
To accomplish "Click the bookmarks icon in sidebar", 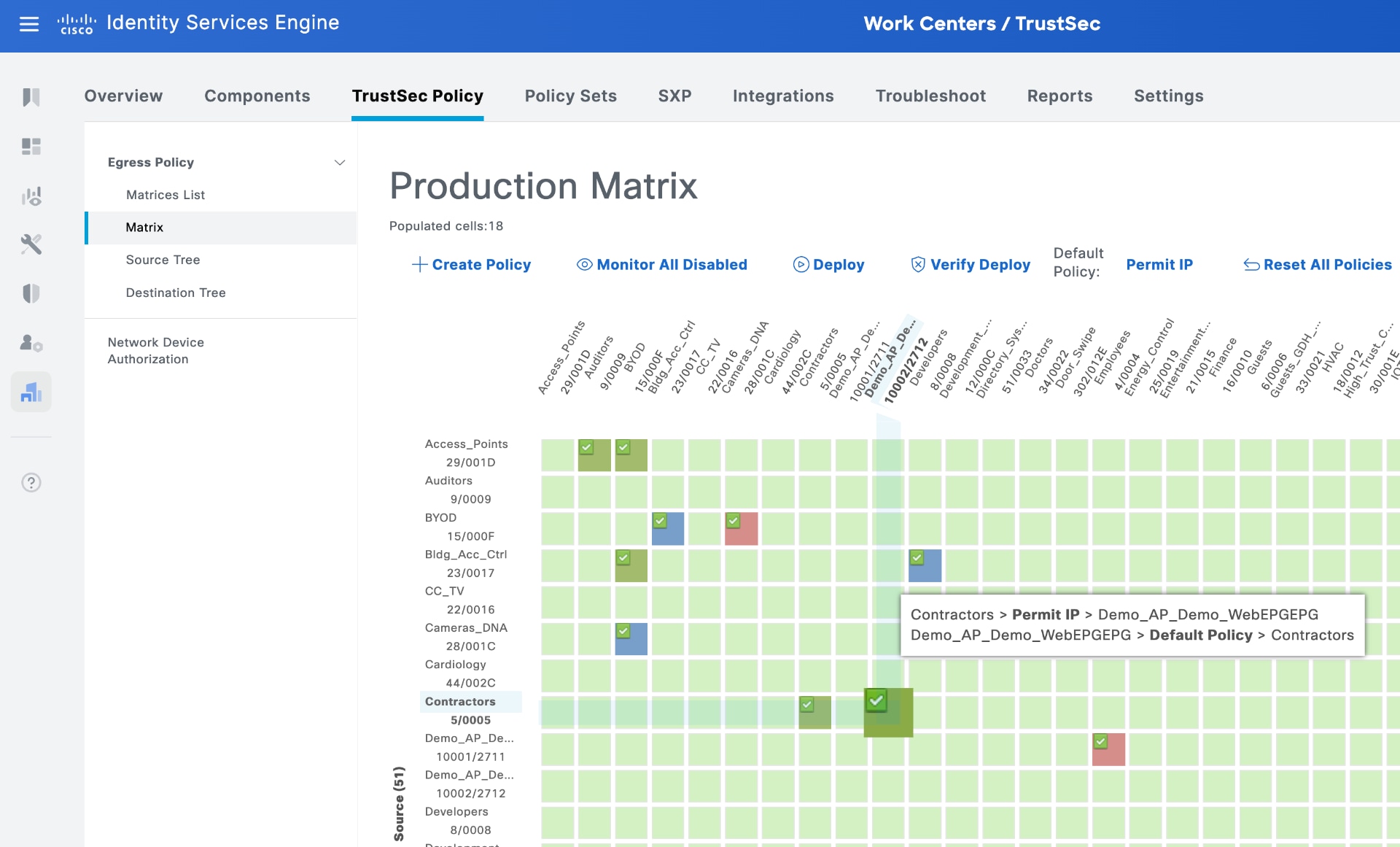I will (x=31, y=97).
